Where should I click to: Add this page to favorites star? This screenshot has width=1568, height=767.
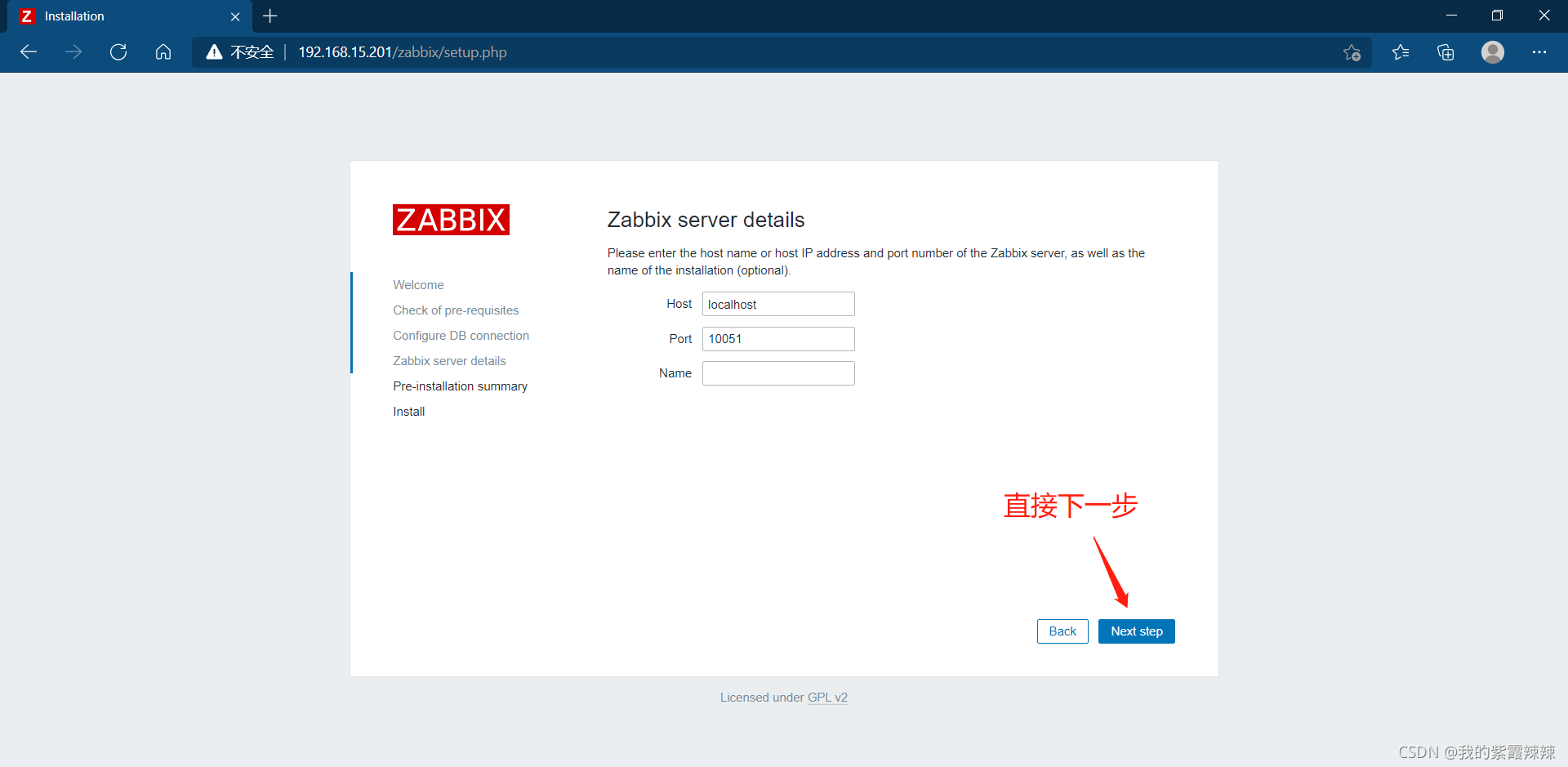click(1352, 52)
